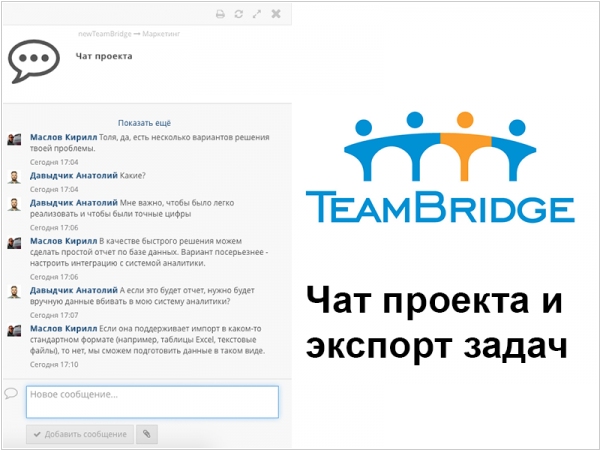Viewport: 600px width, 450px height.
Task: Open Маслов Кирилл profile in 17:04 message
Action: 64,137
